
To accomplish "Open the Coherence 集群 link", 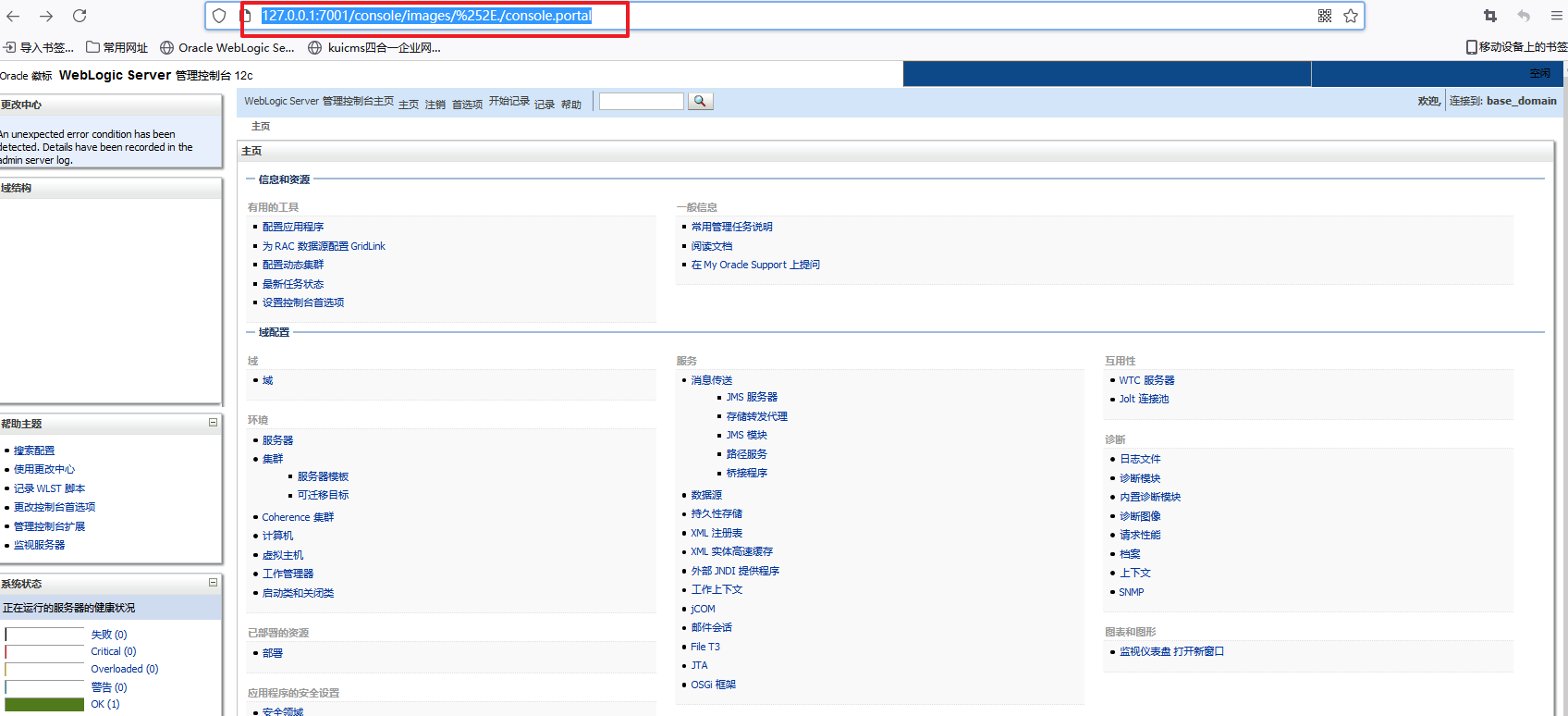I will click(x=298, y=517).
